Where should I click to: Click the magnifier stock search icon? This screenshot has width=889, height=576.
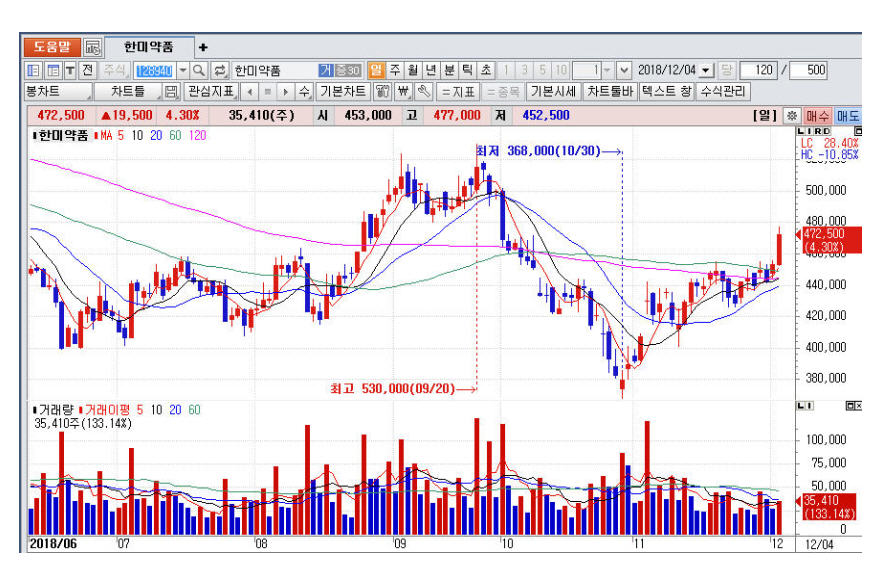coord(198,71)
